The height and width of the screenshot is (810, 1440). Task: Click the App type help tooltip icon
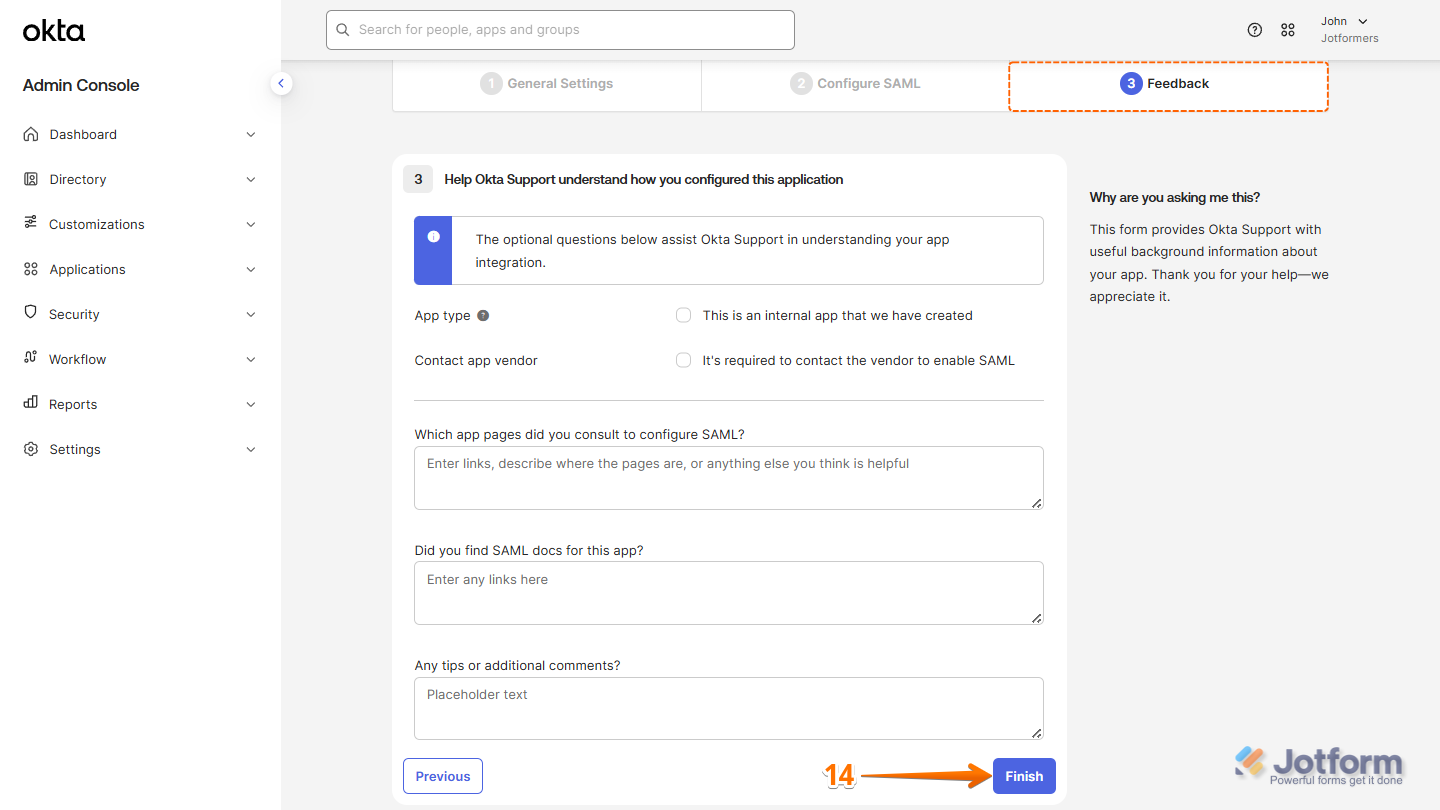(x=483, y=315)
